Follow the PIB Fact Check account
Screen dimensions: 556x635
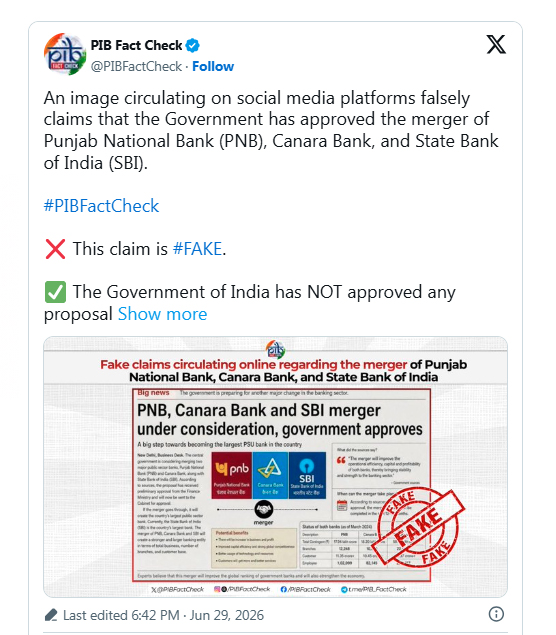tap(213, 66)
